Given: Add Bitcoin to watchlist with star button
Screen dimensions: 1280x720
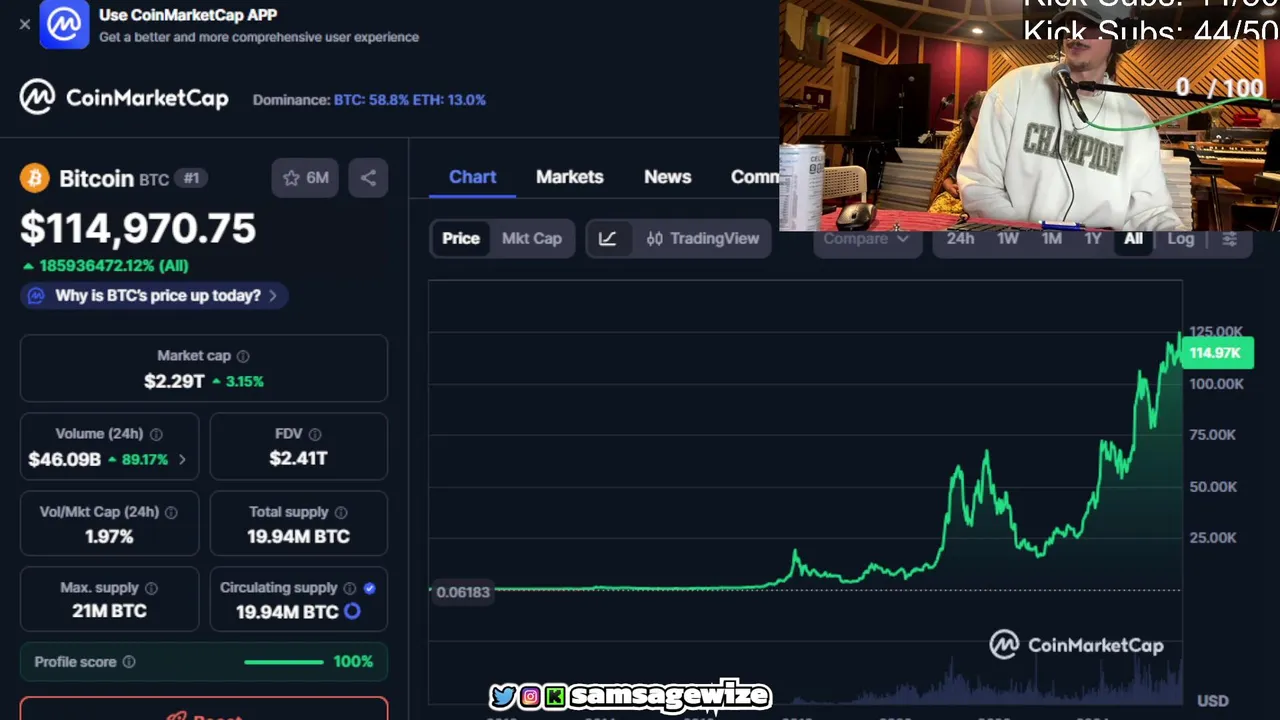Looking at the screenshot, I should [x=305, y=178].
